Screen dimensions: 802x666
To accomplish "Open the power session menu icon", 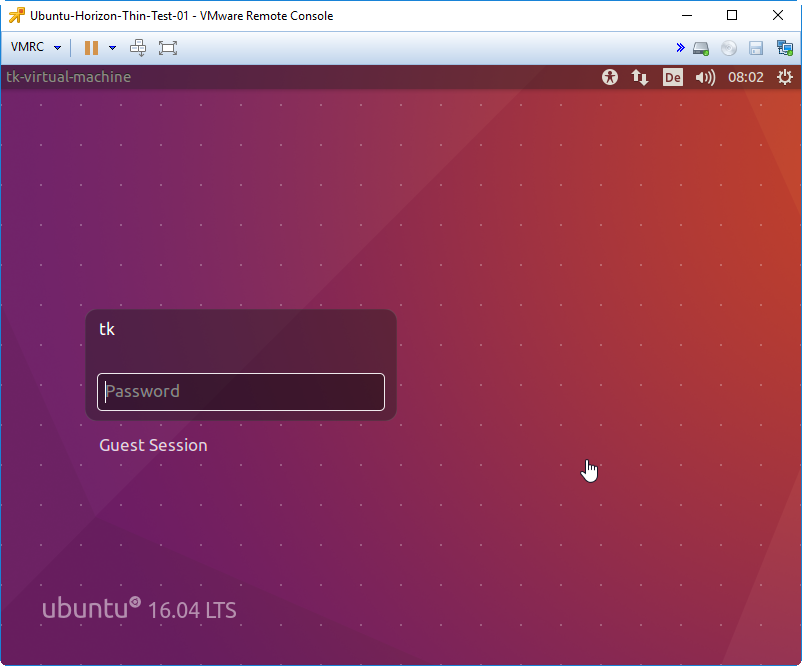I will click(x=785, y=77).
